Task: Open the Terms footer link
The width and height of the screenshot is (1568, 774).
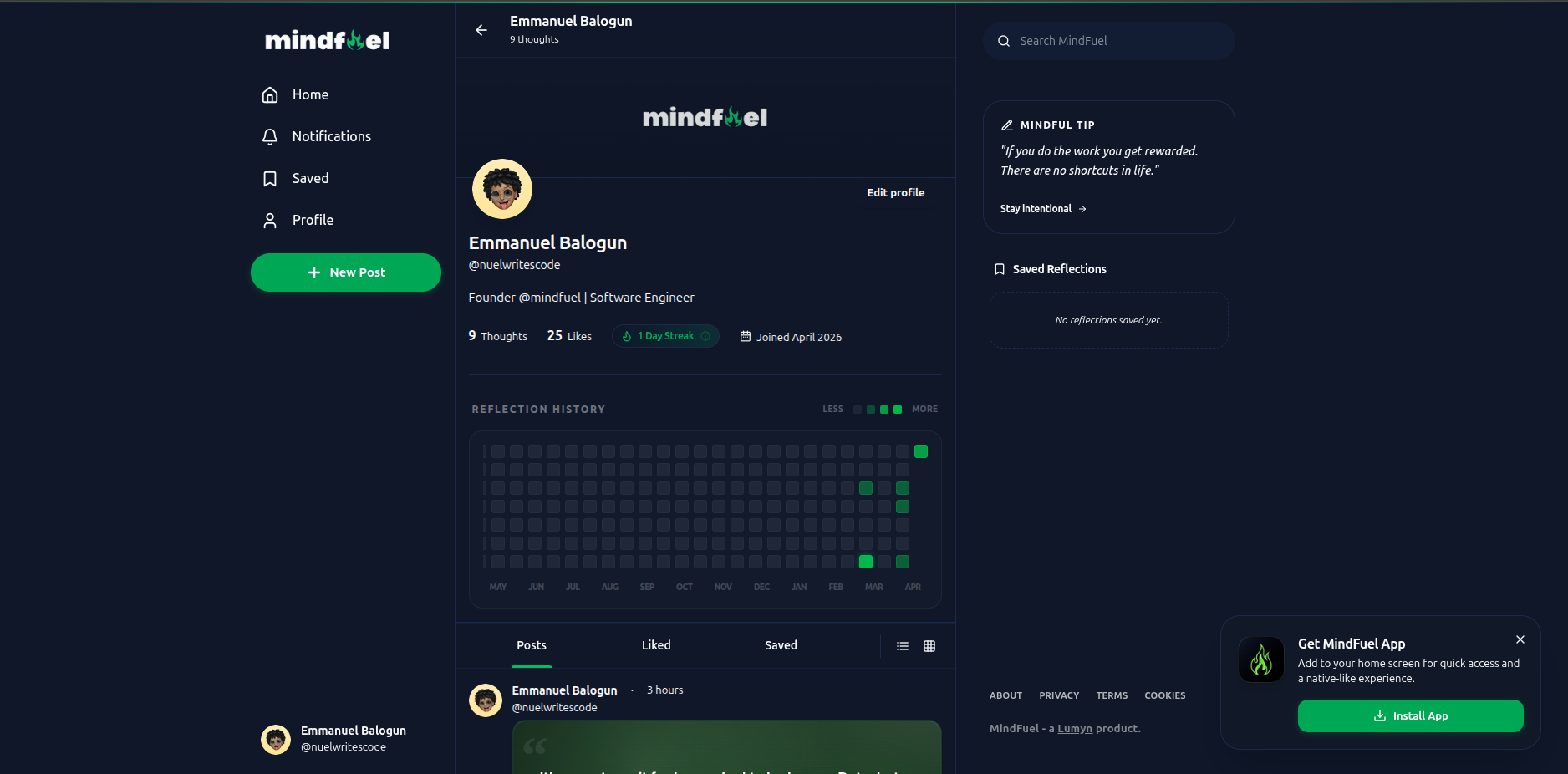Action: tap(1112, 695)
